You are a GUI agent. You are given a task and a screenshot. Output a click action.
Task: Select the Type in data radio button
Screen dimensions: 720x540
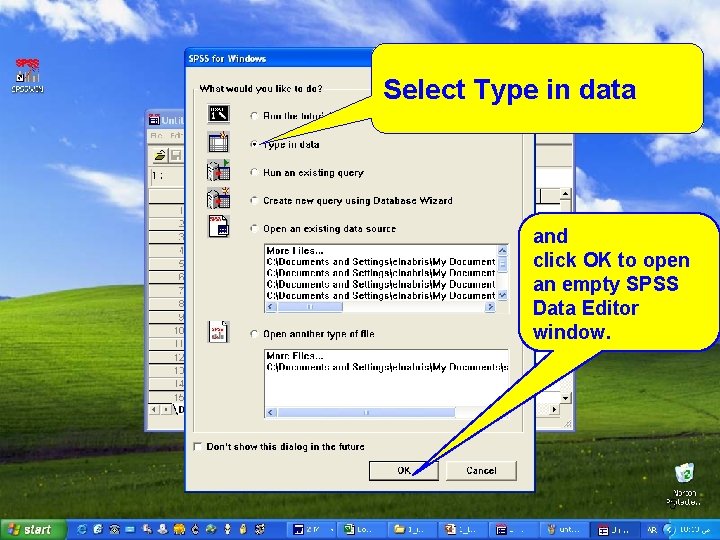254,144
